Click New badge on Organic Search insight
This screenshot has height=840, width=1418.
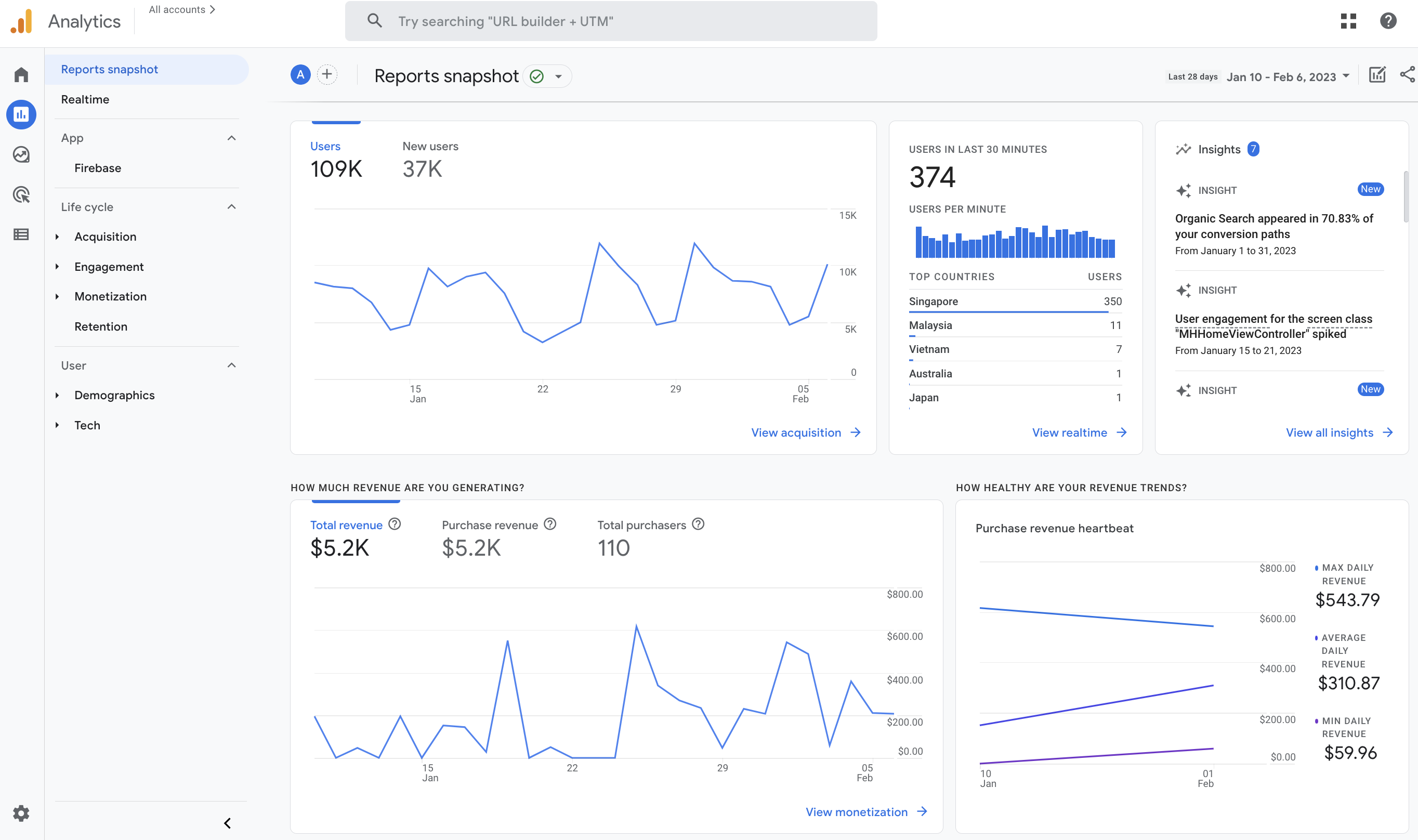point(1371,189)
